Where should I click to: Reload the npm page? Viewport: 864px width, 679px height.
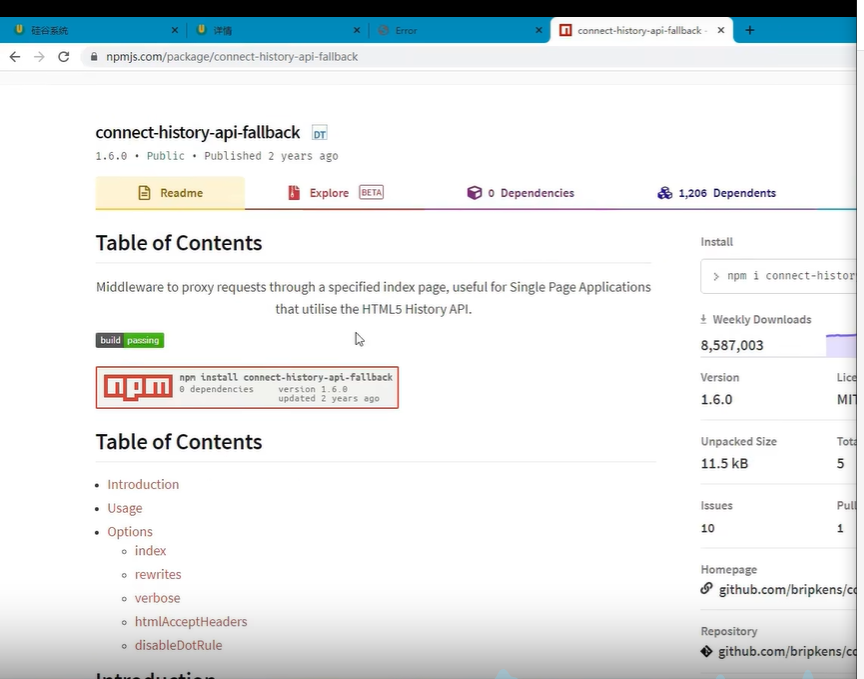click(64, 57)
